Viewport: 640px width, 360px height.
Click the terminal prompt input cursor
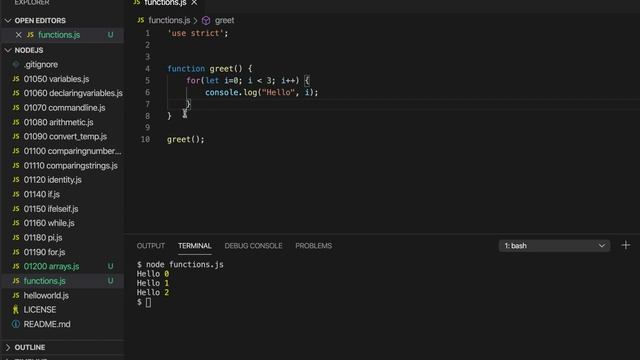148,302
